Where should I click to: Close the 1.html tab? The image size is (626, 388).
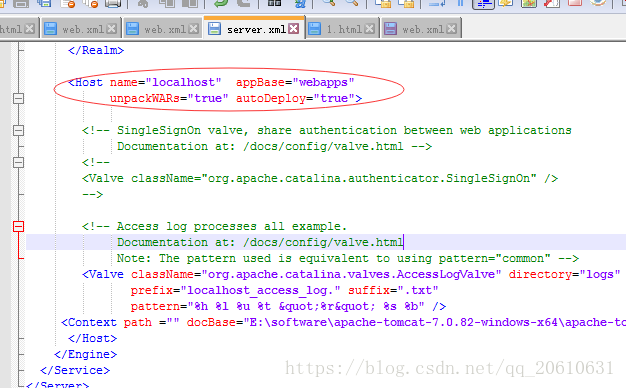coord(369,29)
